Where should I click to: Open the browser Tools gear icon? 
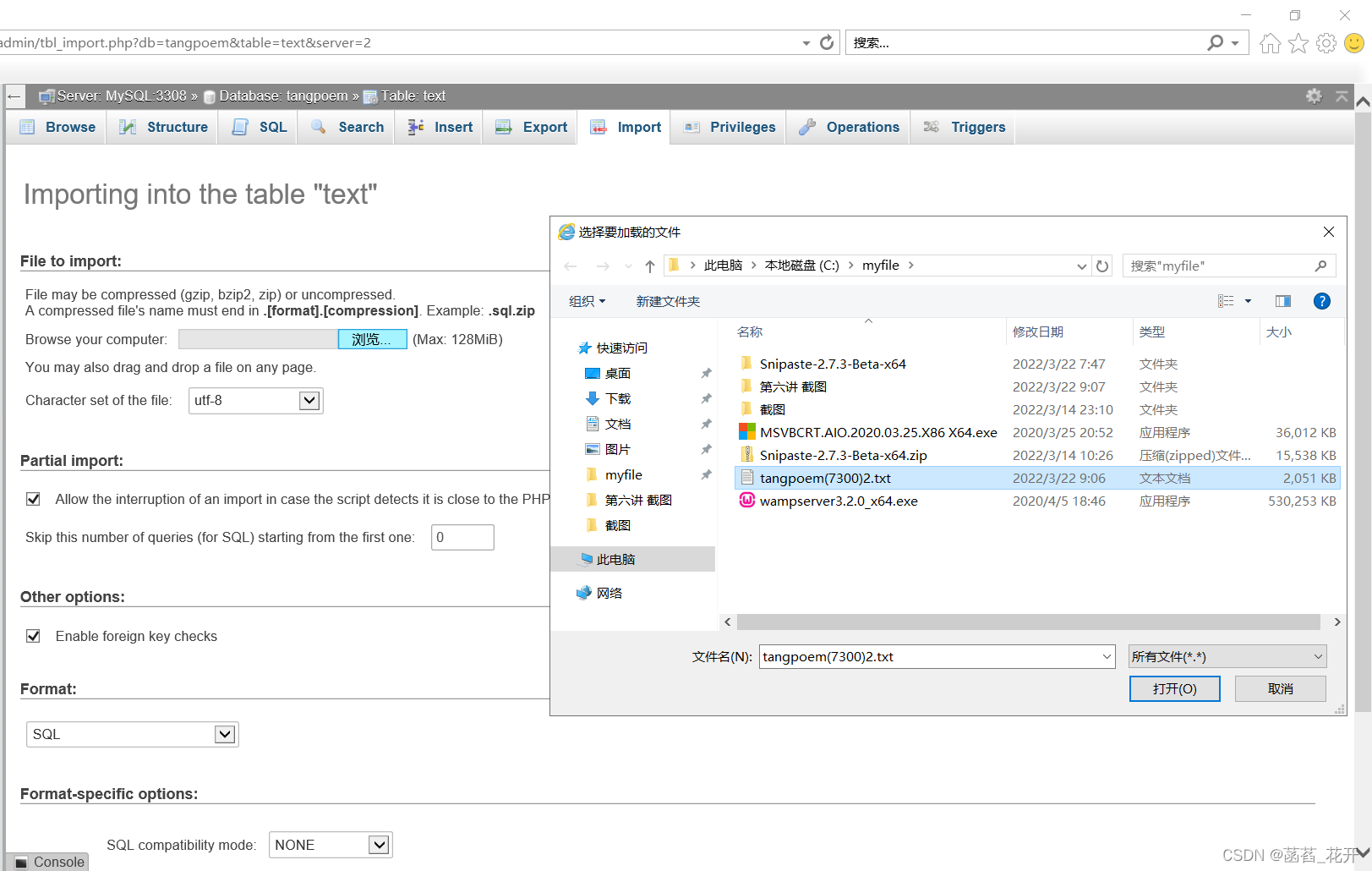1326,43
